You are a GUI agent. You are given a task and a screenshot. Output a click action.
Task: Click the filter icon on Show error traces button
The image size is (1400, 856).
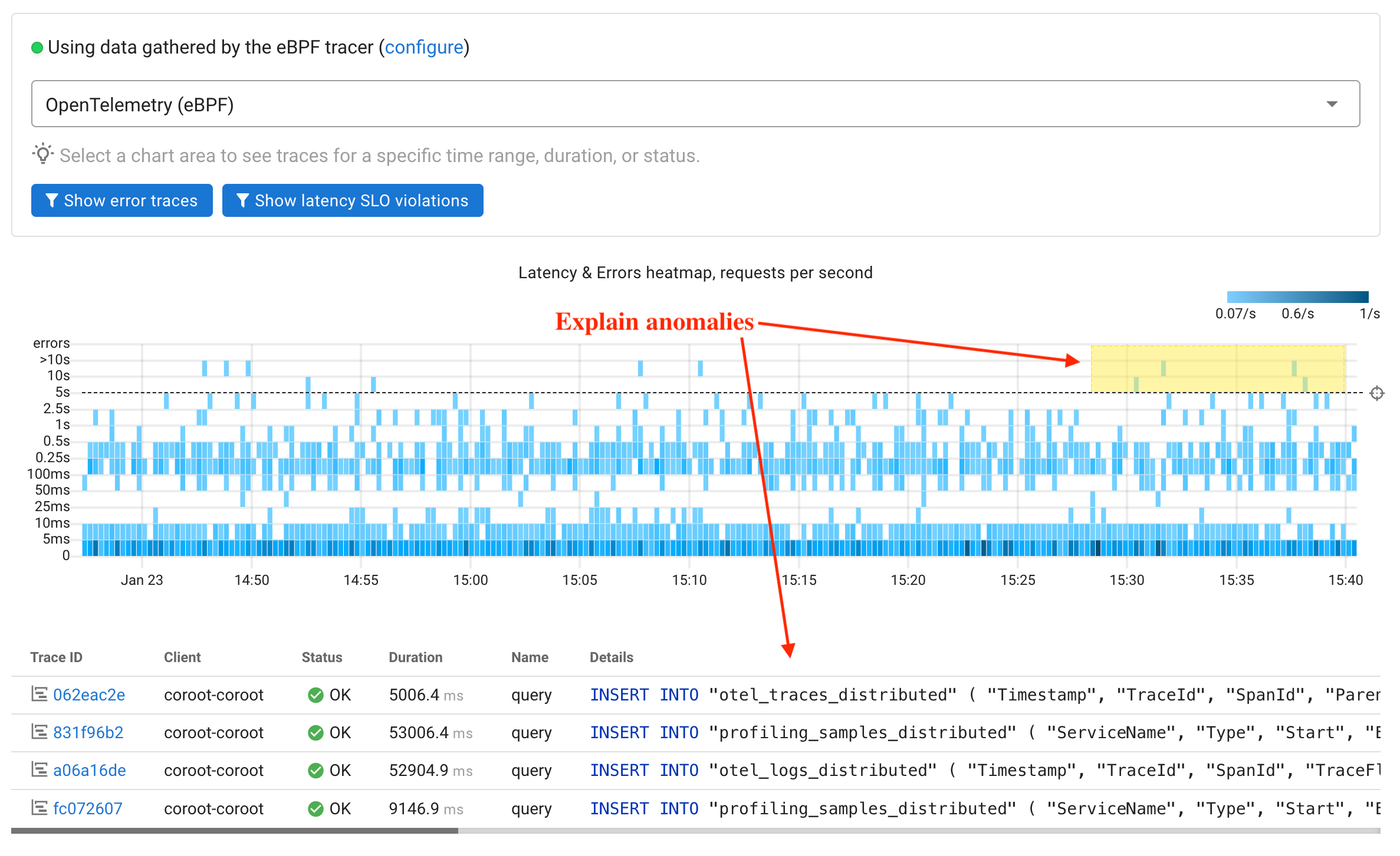point(53,200)
